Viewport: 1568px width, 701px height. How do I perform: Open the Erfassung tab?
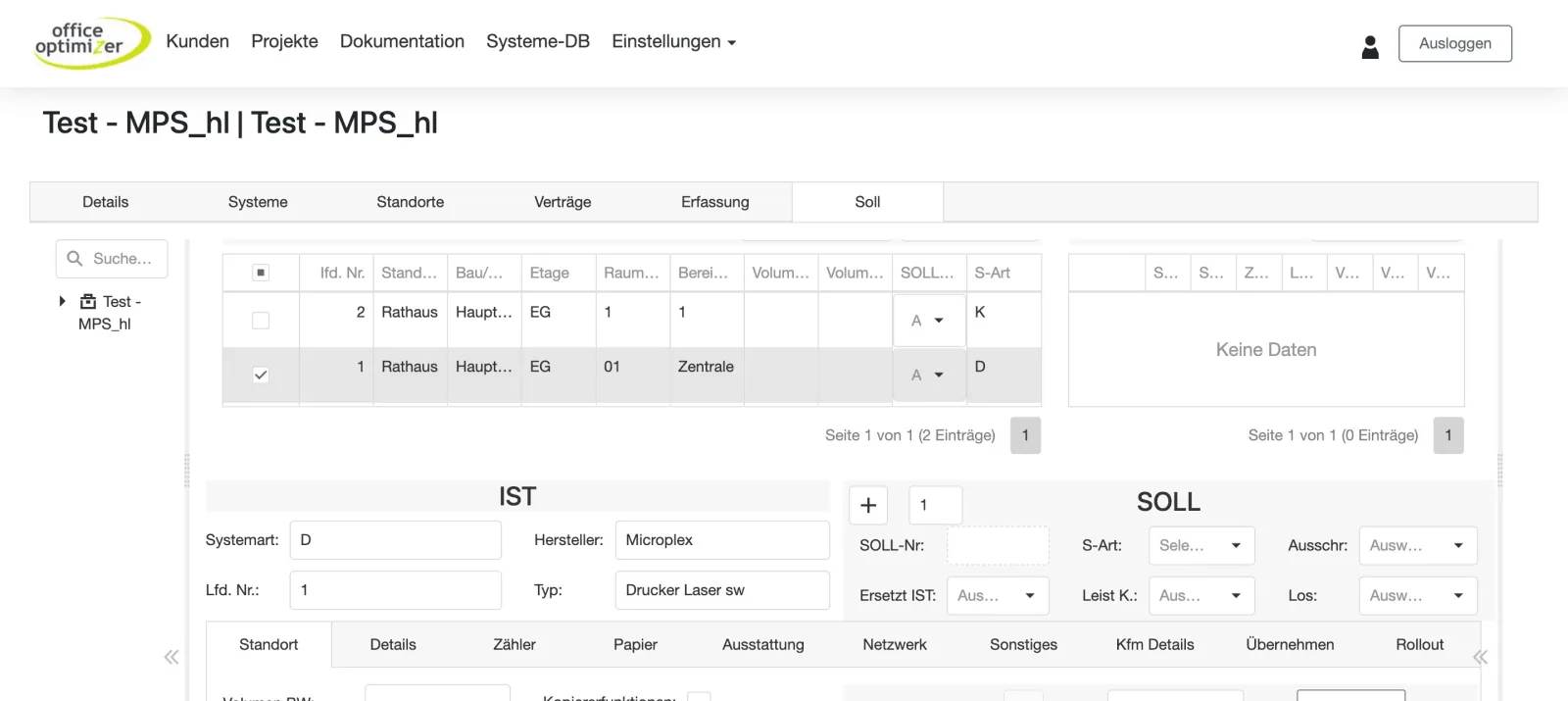click(715, 202)
